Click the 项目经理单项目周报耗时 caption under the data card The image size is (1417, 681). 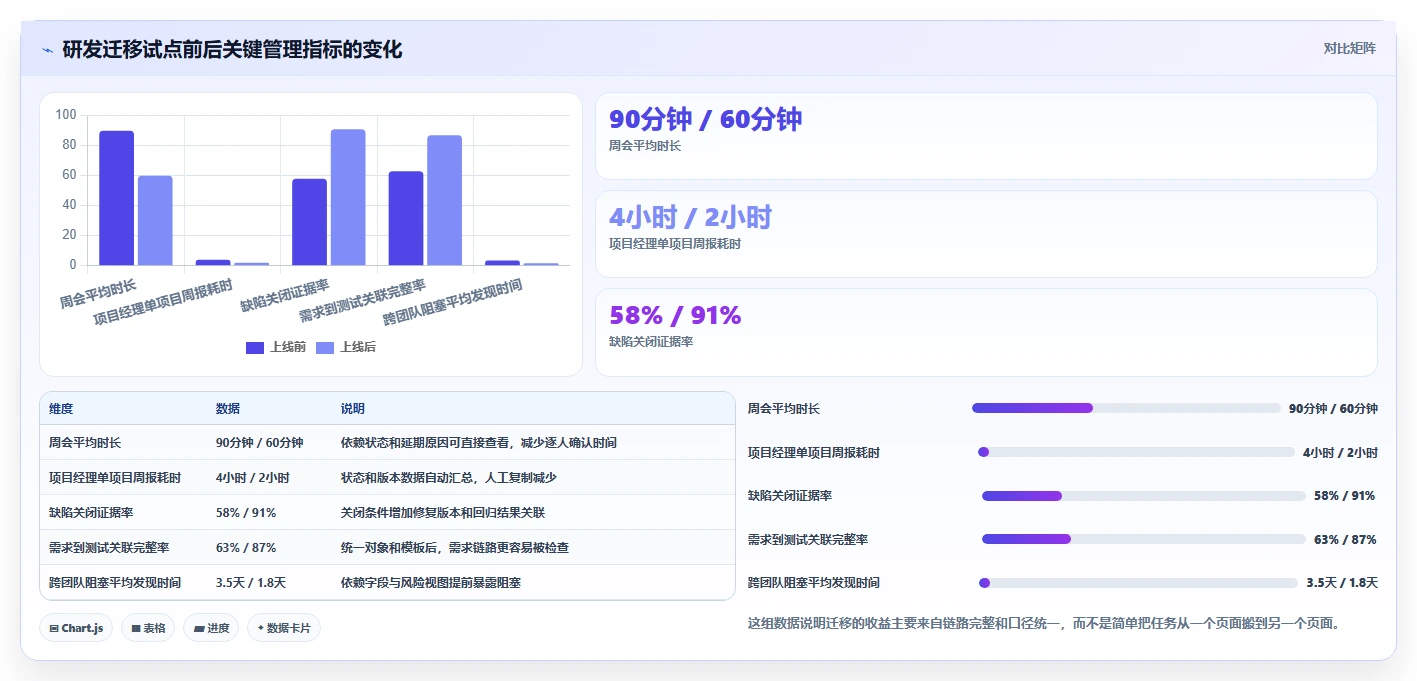click(x=675, y=244)
